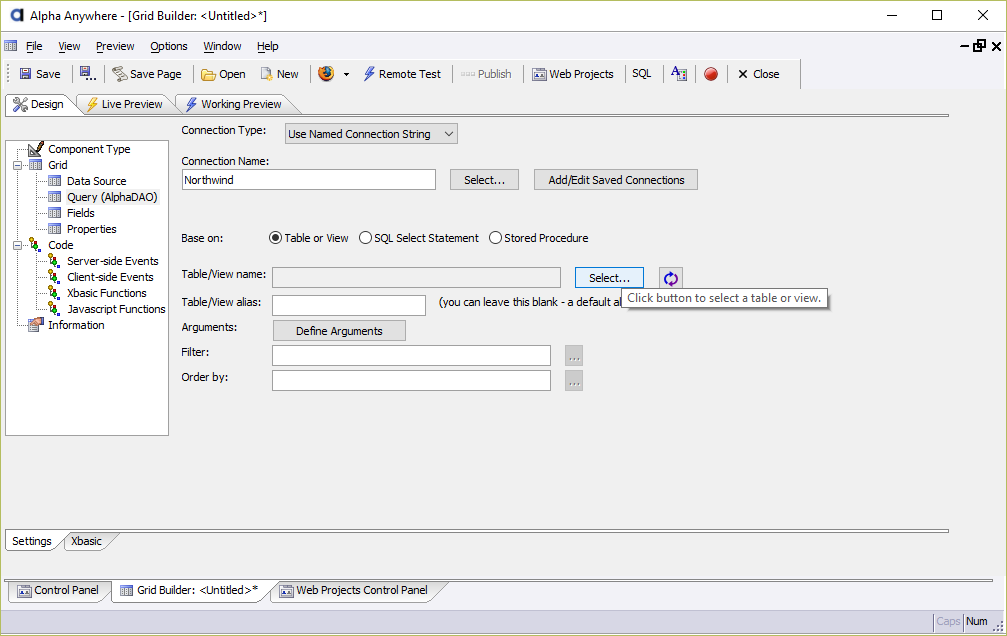
Task: Select Fields in the tree
Action: pos(81,213)
